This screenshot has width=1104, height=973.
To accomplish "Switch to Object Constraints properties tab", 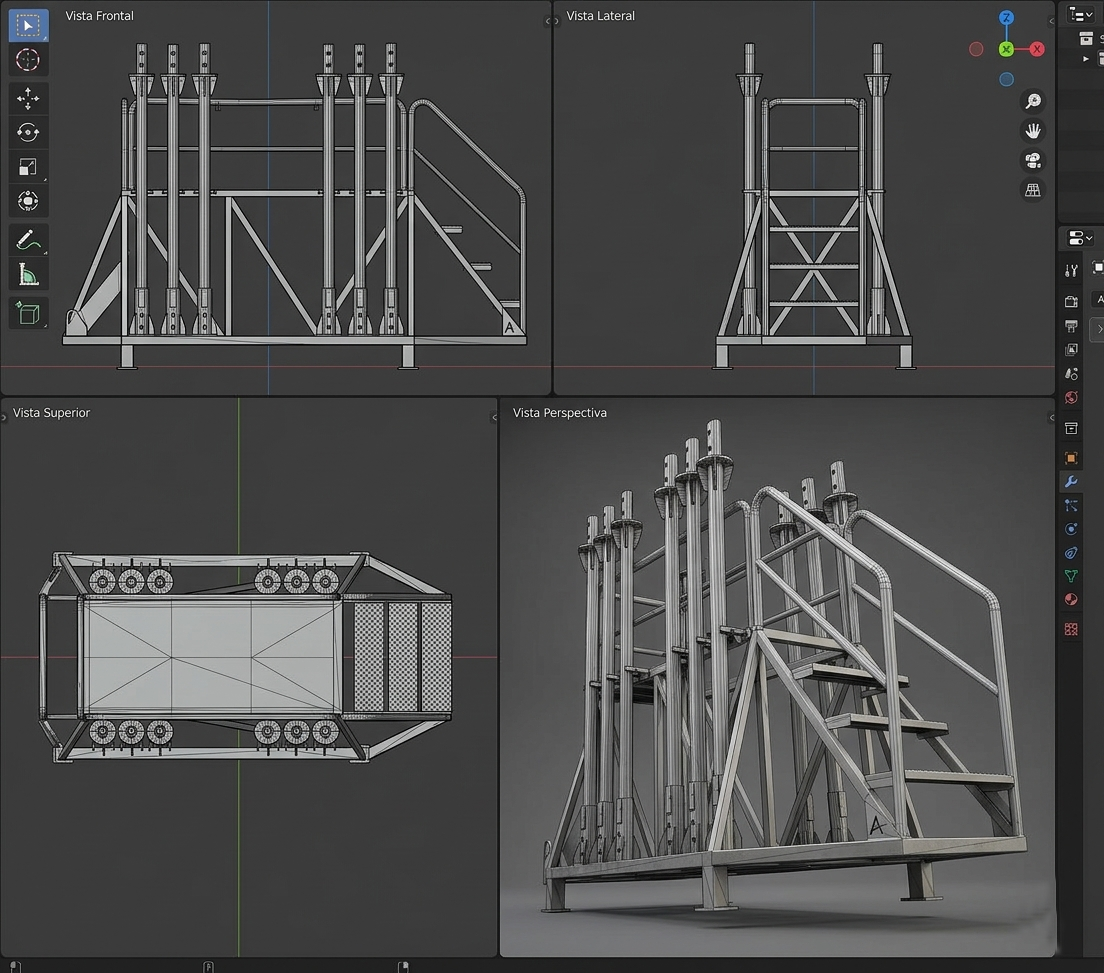I will (1071, 553).
